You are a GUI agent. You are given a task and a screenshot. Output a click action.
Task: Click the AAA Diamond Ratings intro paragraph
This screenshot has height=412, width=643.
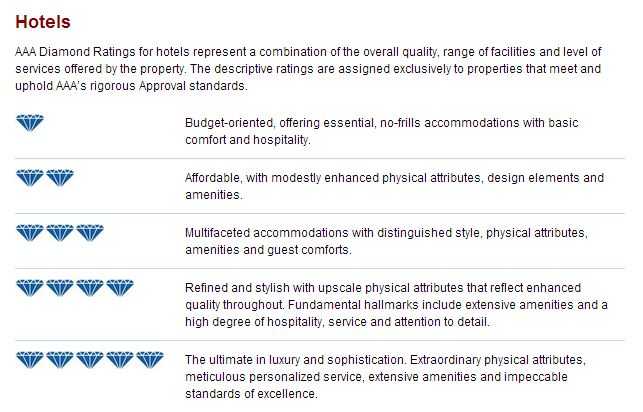[308, 69]
